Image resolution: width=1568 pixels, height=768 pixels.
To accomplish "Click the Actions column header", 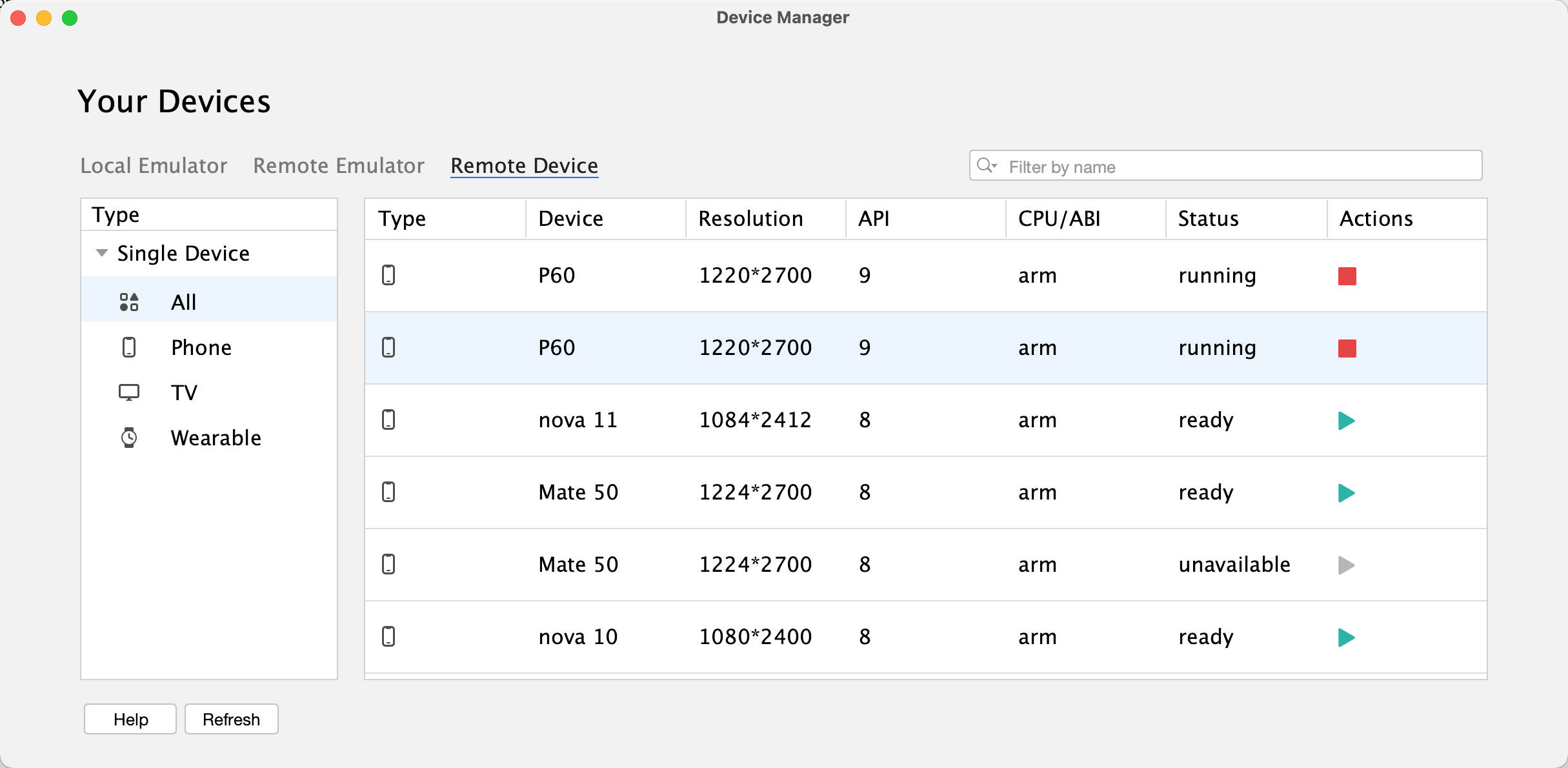I will (x=1407, y=219).
